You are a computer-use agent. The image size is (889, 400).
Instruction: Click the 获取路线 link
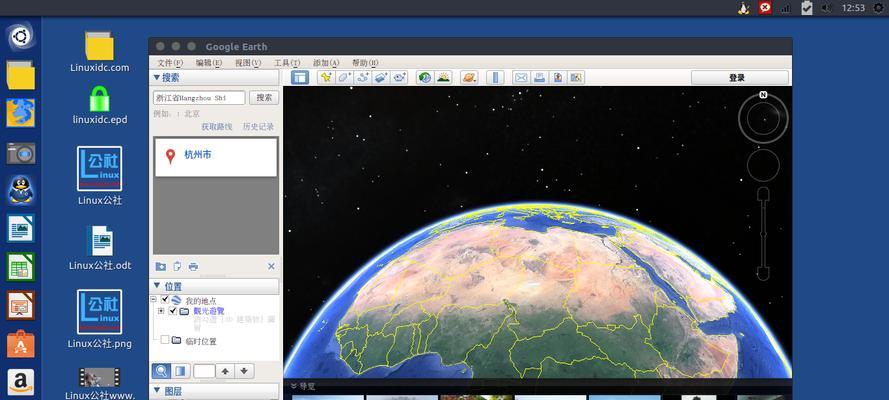217,127
